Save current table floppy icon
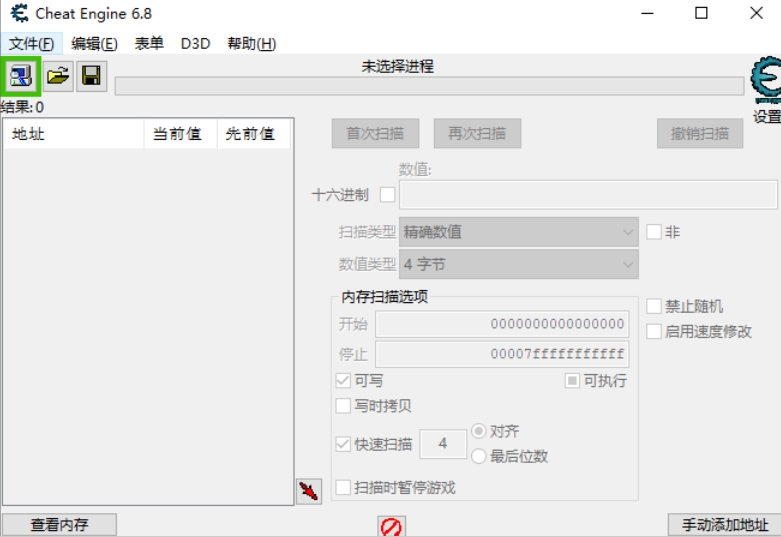This screenshot has height=537, width=781. pos(91,76)
